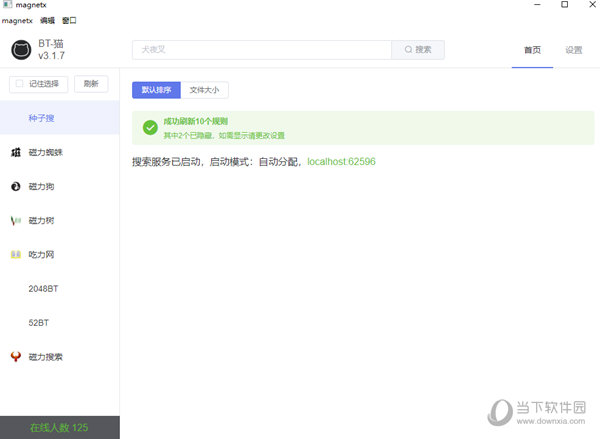The image size is (600, 439).
Task: Open the 编辑 menu
Action: [x=48, y=20]
